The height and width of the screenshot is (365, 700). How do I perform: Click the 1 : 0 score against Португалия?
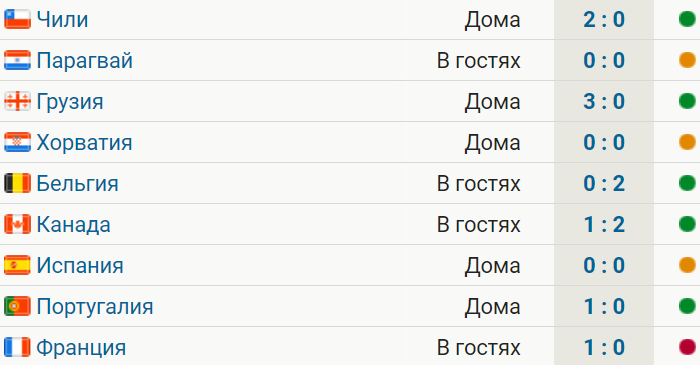click(604, 307)
